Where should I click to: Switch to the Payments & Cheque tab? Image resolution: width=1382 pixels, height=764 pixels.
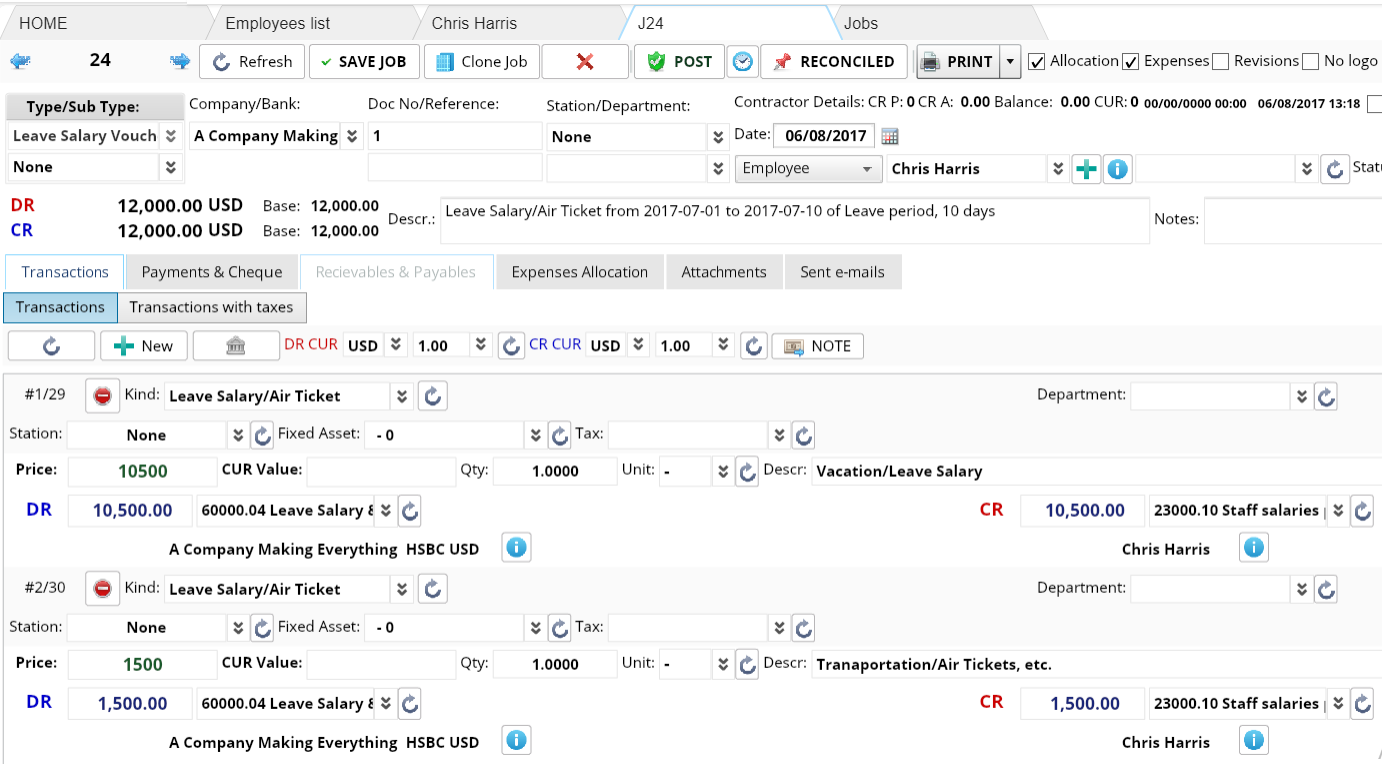pos(212,272)
